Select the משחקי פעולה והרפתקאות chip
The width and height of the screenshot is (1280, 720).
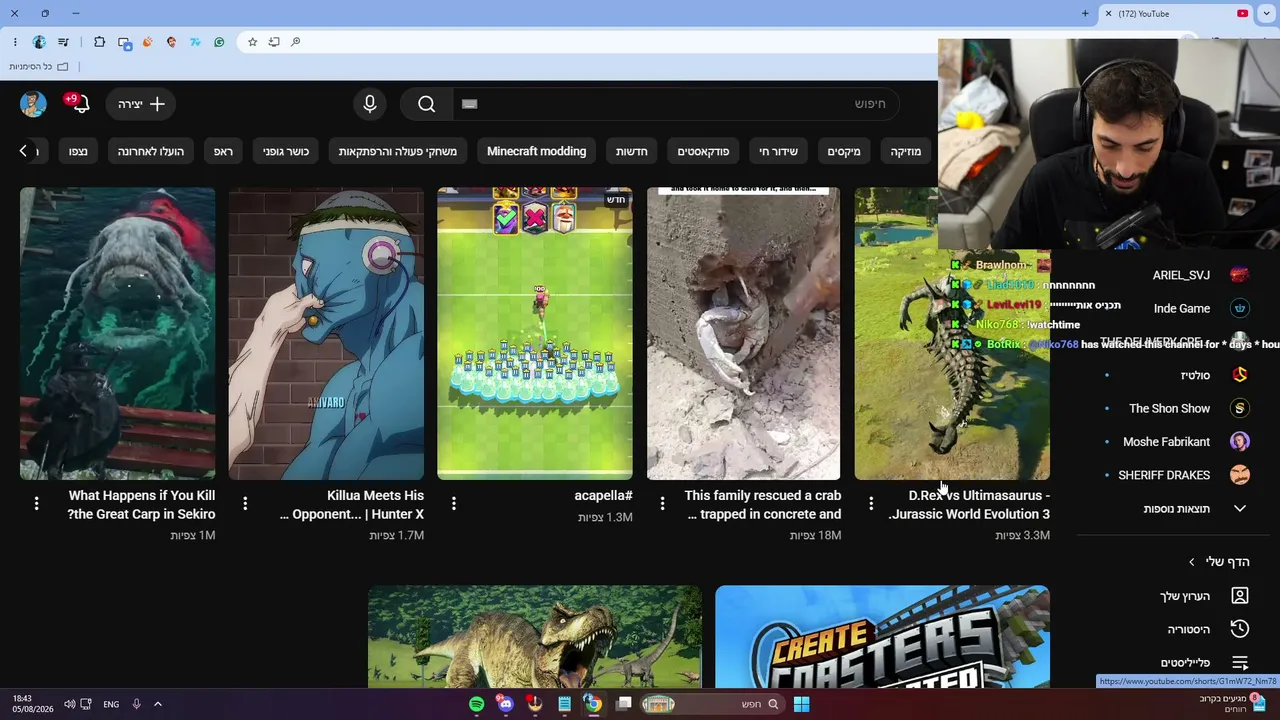pos(398,151)
